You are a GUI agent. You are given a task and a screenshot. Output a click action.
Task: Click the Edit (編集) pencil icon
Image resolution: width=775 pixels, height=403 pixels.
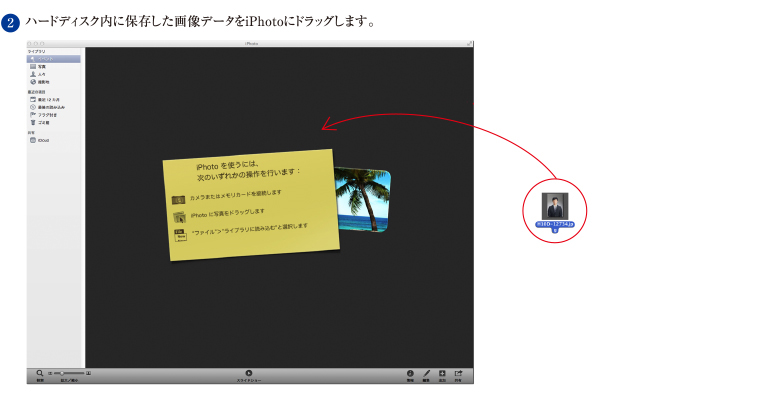(x=426, y=373)
